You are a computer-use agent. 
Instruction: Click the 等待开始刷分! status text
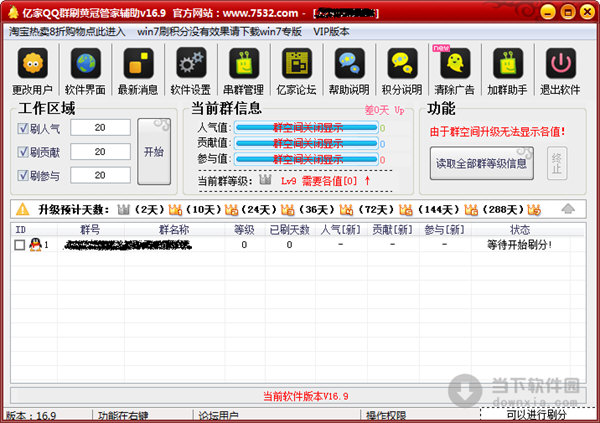pyautogui.click(x=519, y=245)
